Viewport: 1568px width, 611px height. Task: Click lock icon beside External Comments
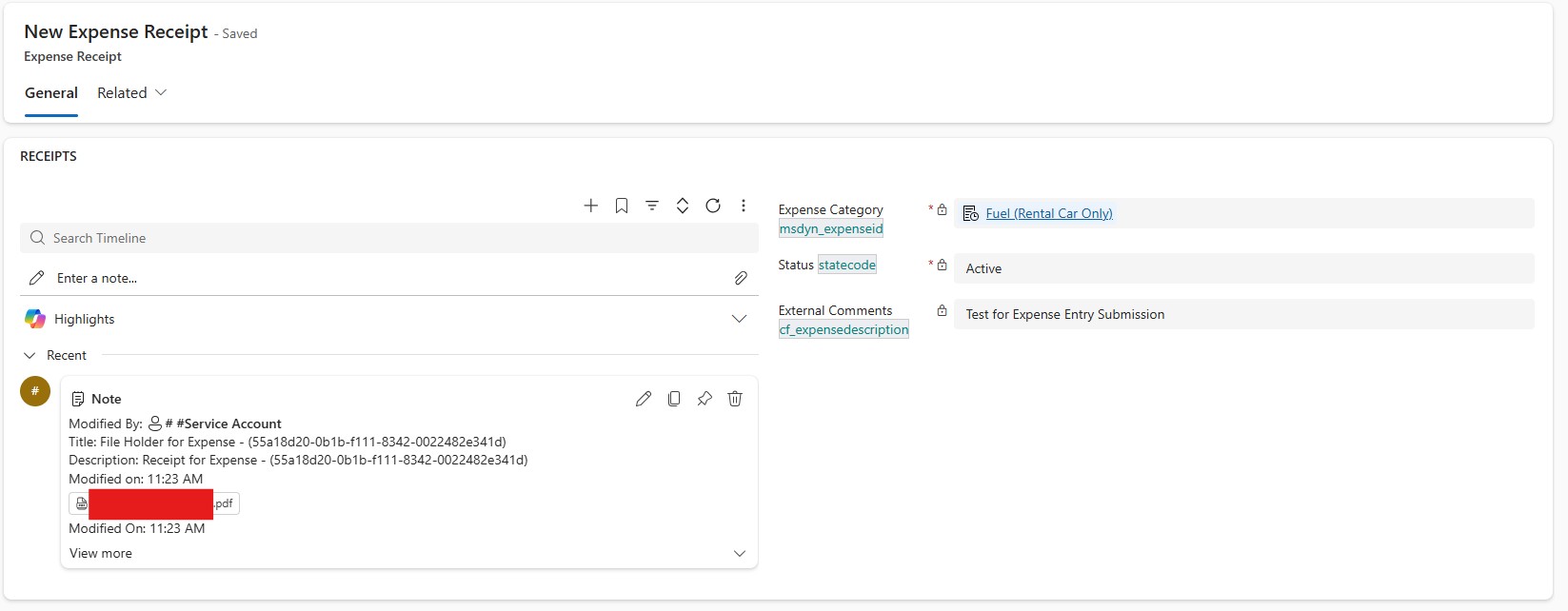click(x=942, y=310)
